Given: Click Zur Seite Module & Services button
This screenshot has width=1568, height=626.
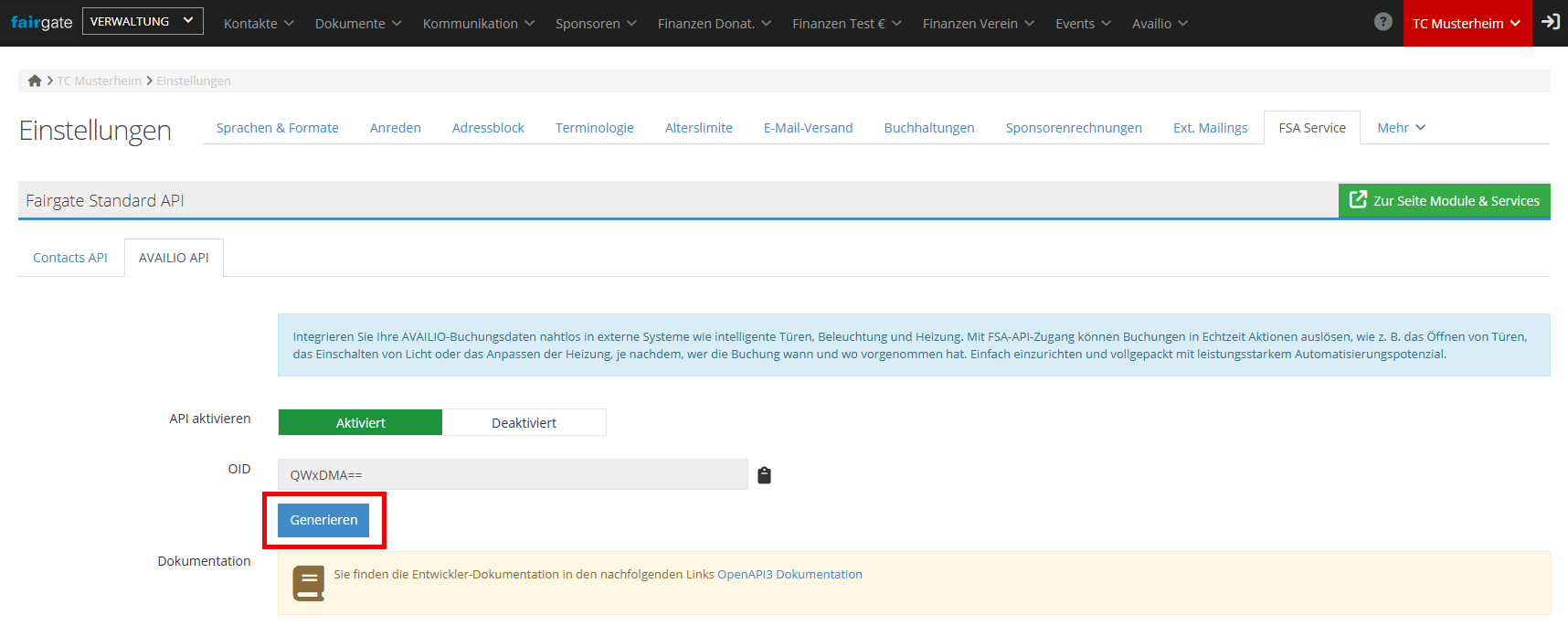Looking at the screenshot, I should click(x=1444, y=200).
